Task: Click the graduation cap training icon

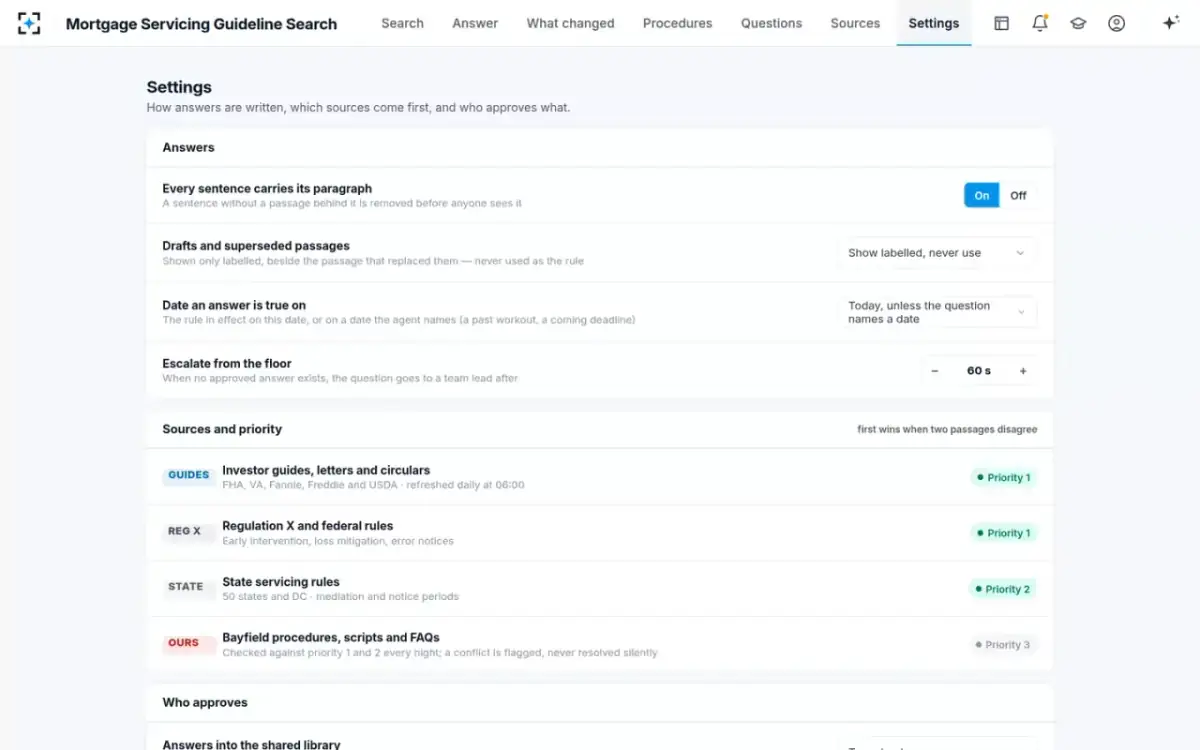Action: [x=1078, y=23]
